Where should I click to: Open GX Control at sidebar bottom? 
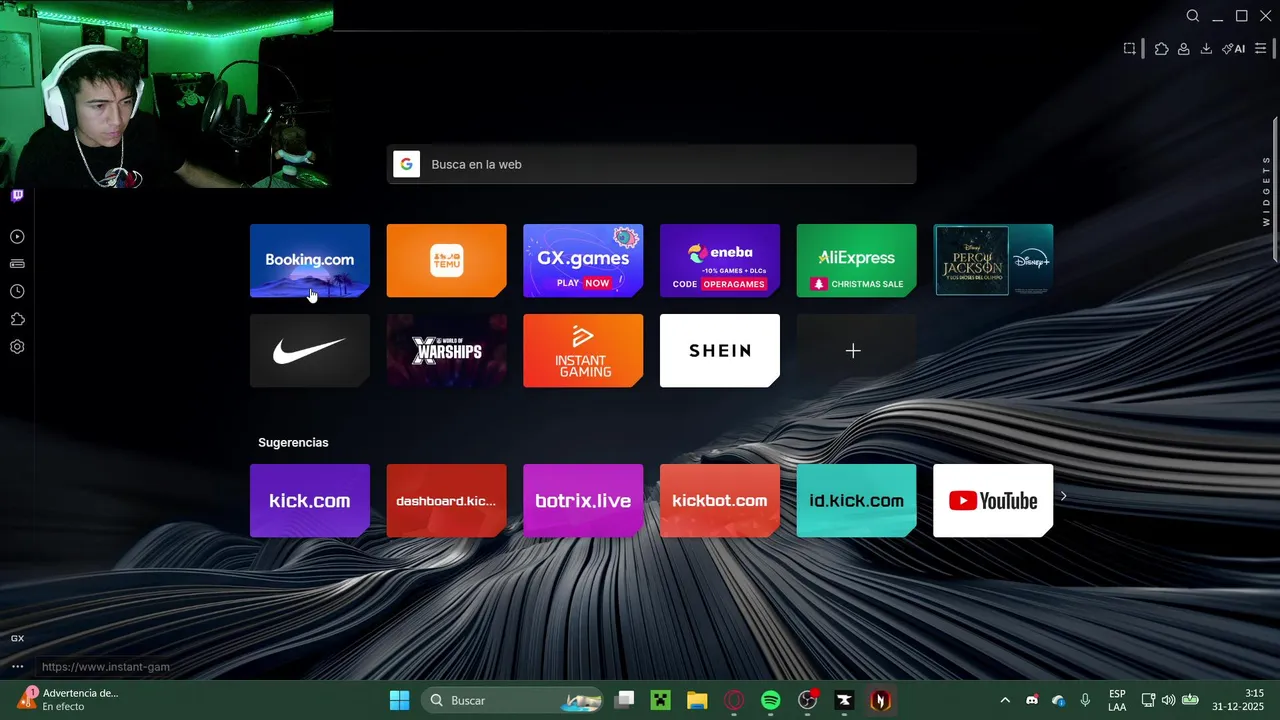point(17,639)
